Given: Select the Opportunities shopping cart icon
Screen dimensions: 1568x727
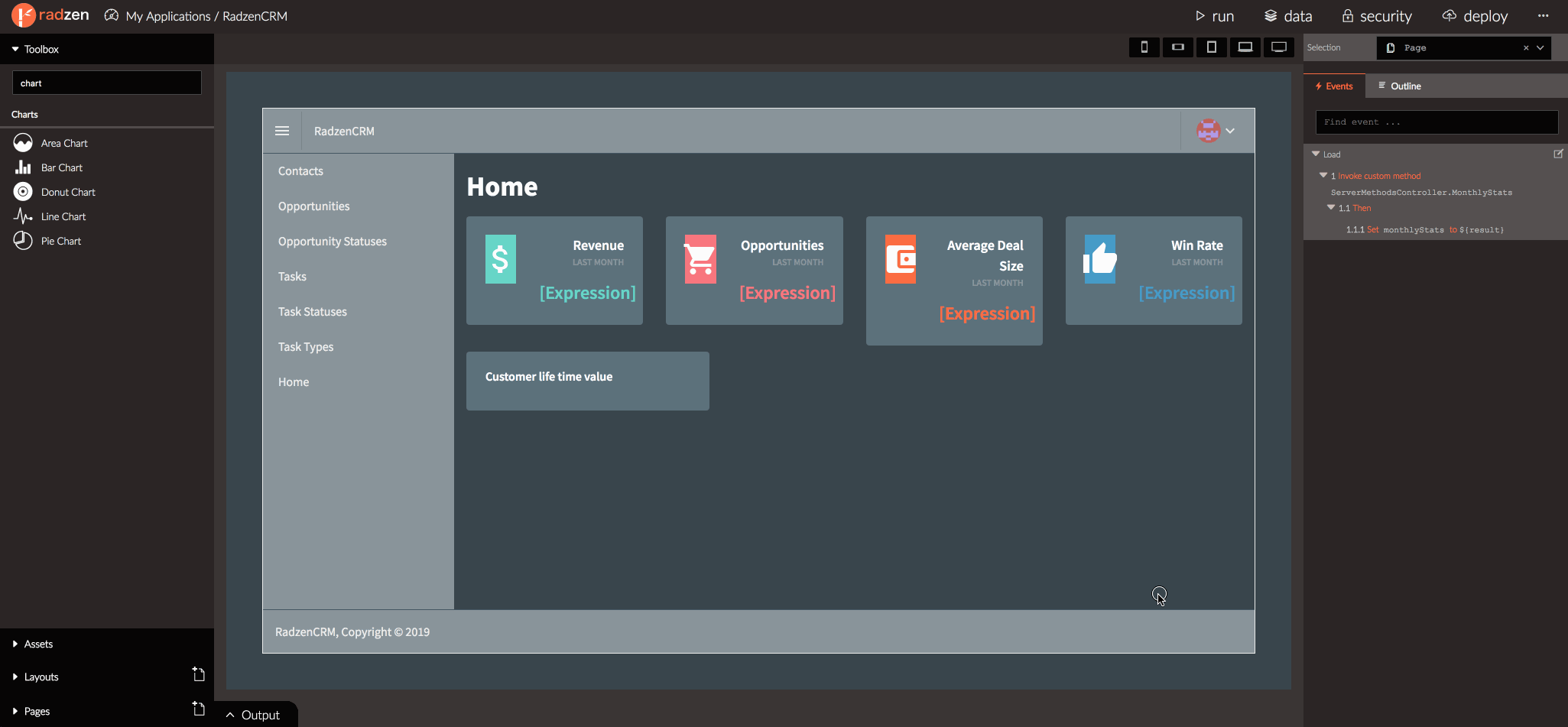Looking at the screenshot, I should pos(700,259).
